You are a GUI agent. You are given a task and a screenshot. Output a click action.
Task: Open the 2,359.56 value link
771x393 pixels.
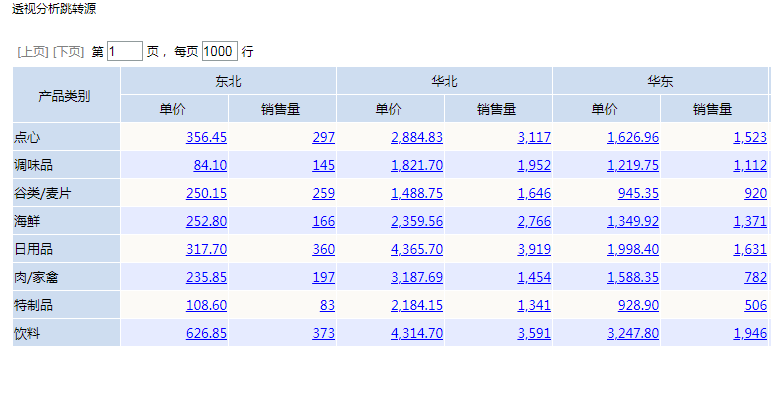pyautogui.click(x=417, y=221)
